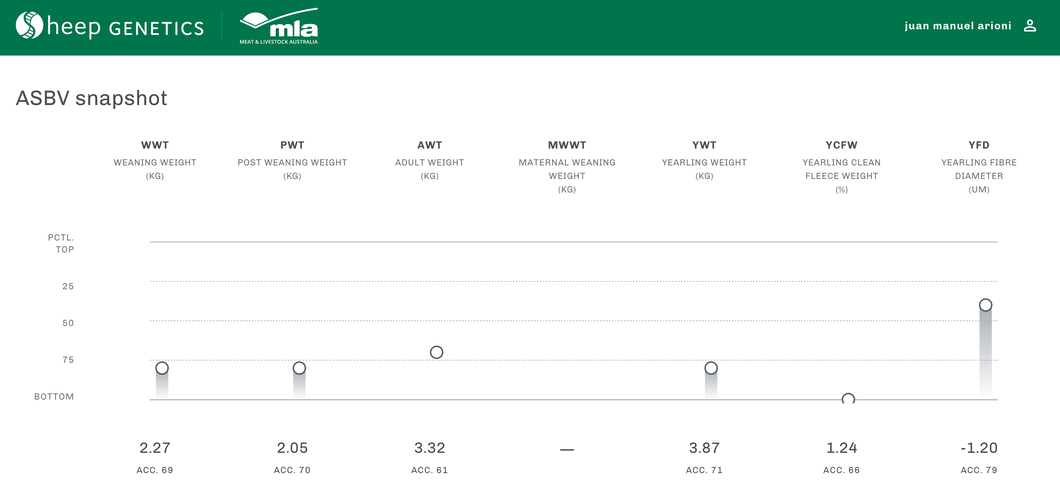Click the YFD value -1.20

978,448
